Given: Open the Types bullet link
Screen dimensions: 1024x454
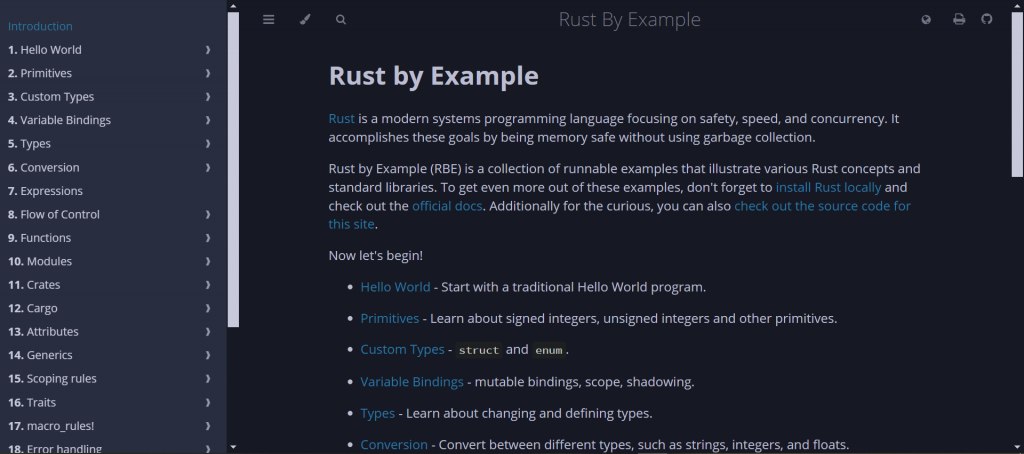Looking at the screenshot, I should pos(377,413).
